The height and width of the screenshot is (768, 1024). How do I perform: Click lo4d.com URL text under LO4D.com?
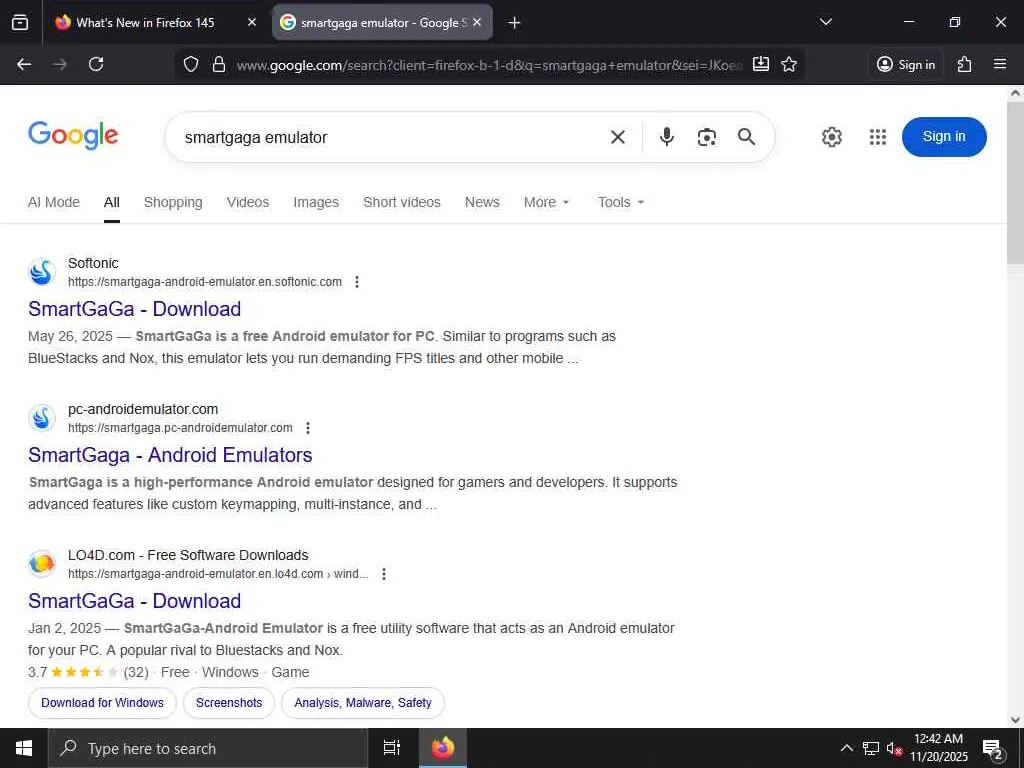pos(218,574)
